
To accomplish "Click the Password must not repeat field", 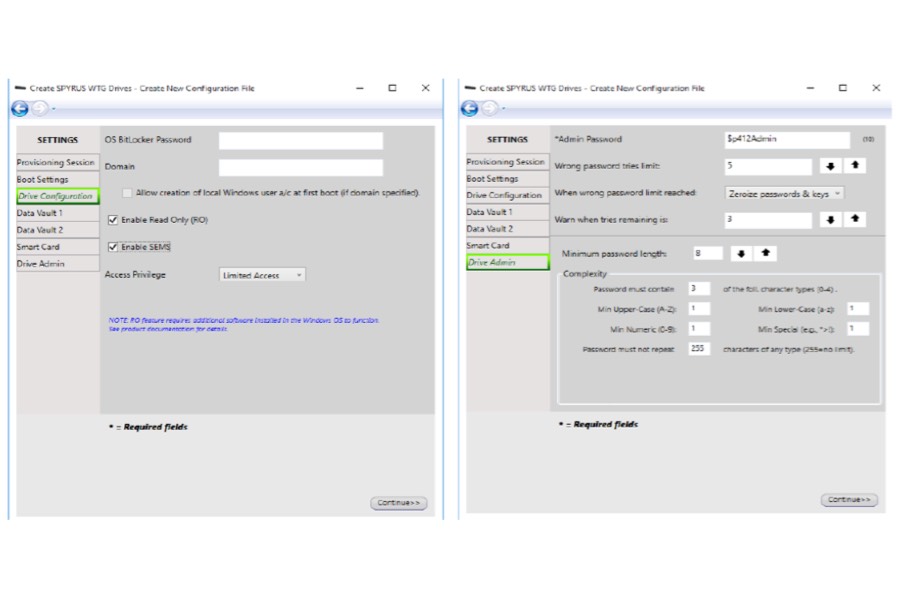I will click(699, 349).
